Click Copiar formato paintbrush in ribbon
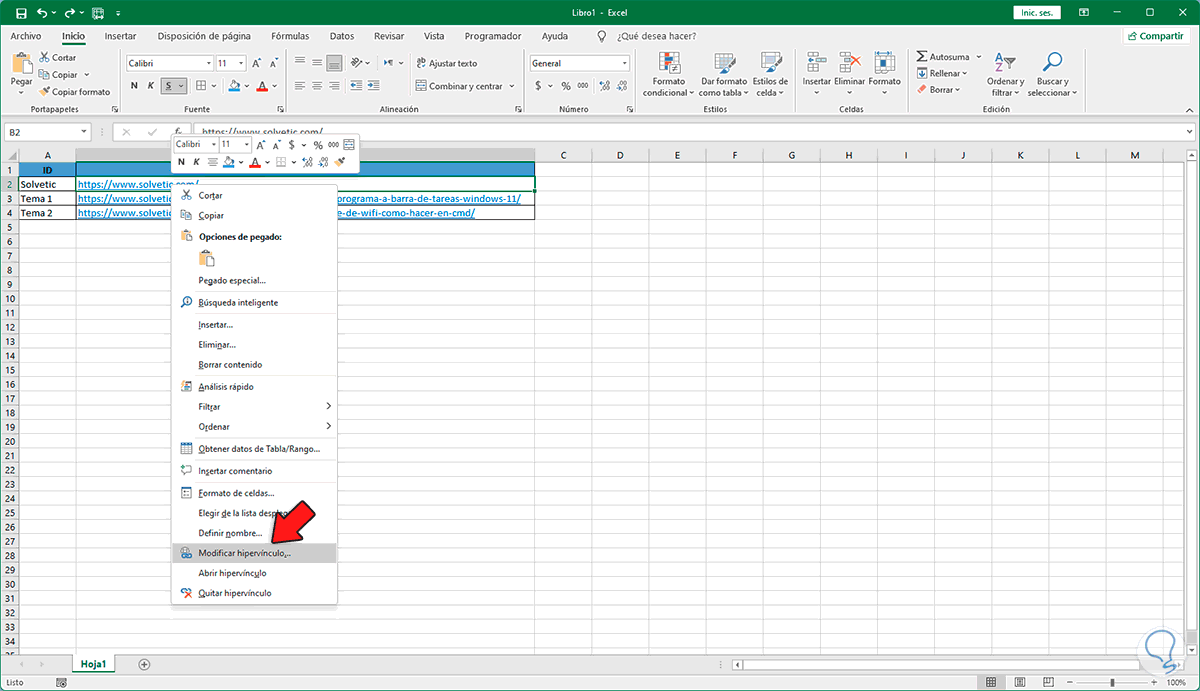Screen dimensions: 1200x691 click(x=44, y=91)
